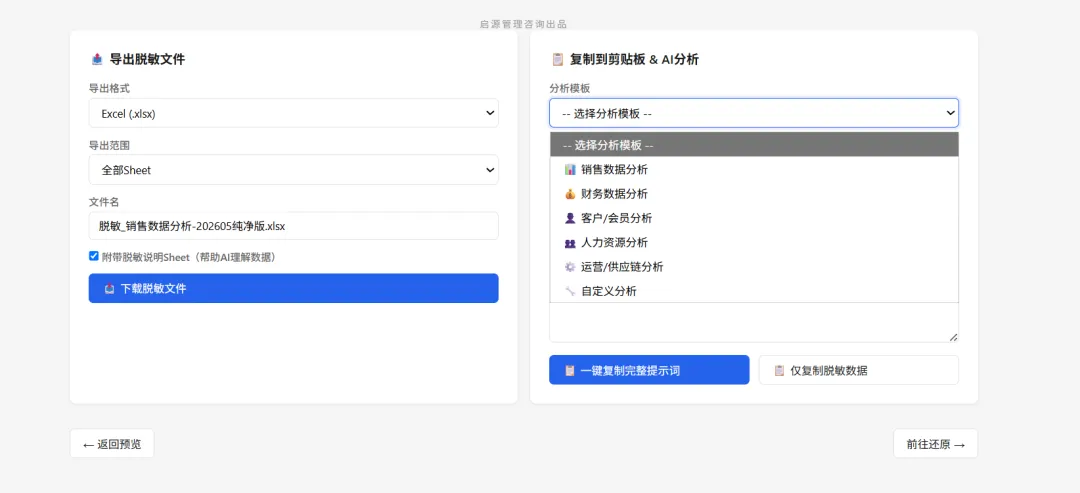
Task: Click the person icon beside 客户/会员分析
Action: click(570, 218)
